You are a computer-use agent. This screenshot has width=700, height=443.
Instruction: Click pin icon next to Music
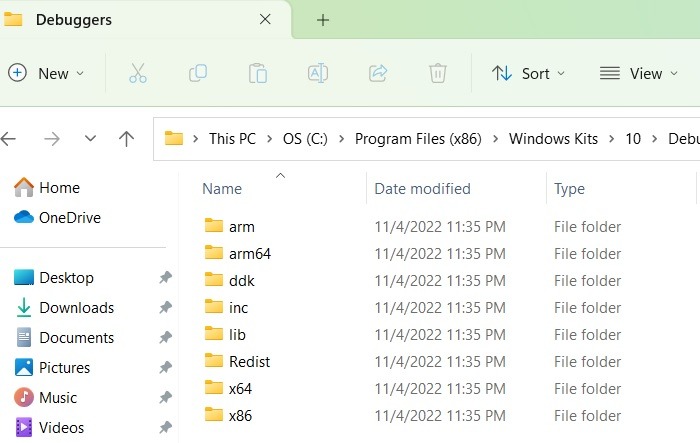tap(166, 397)
